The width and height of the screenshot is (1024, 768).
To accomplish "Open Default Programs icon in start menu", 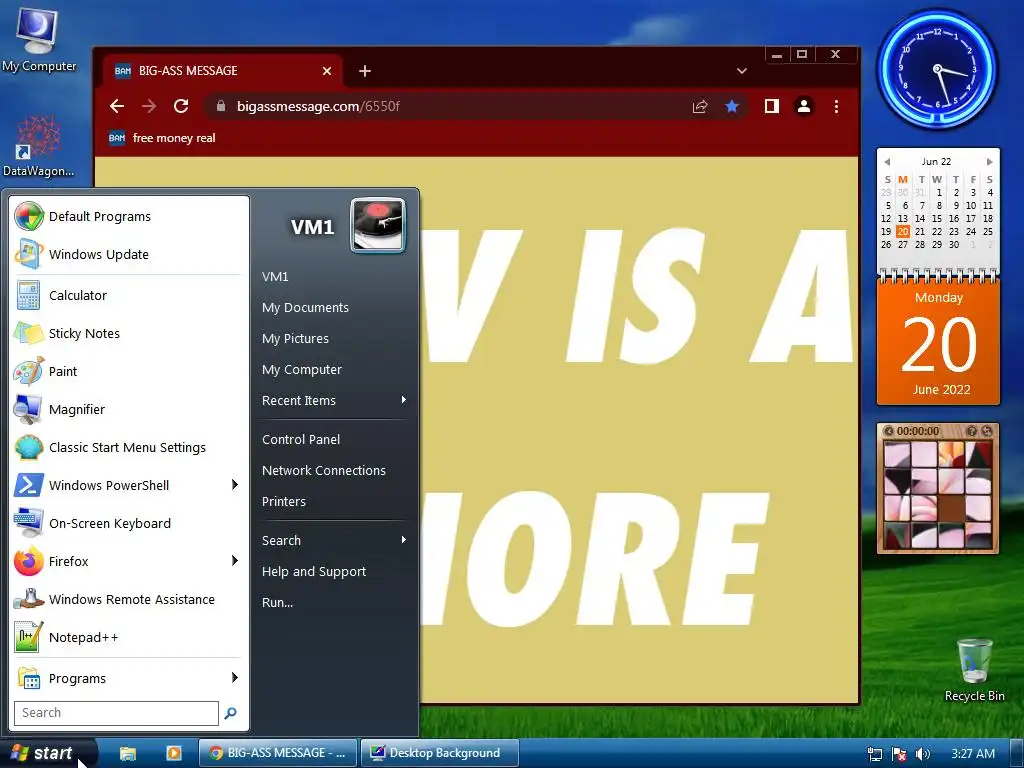I will pyautogui.click(x=29, y=216).
